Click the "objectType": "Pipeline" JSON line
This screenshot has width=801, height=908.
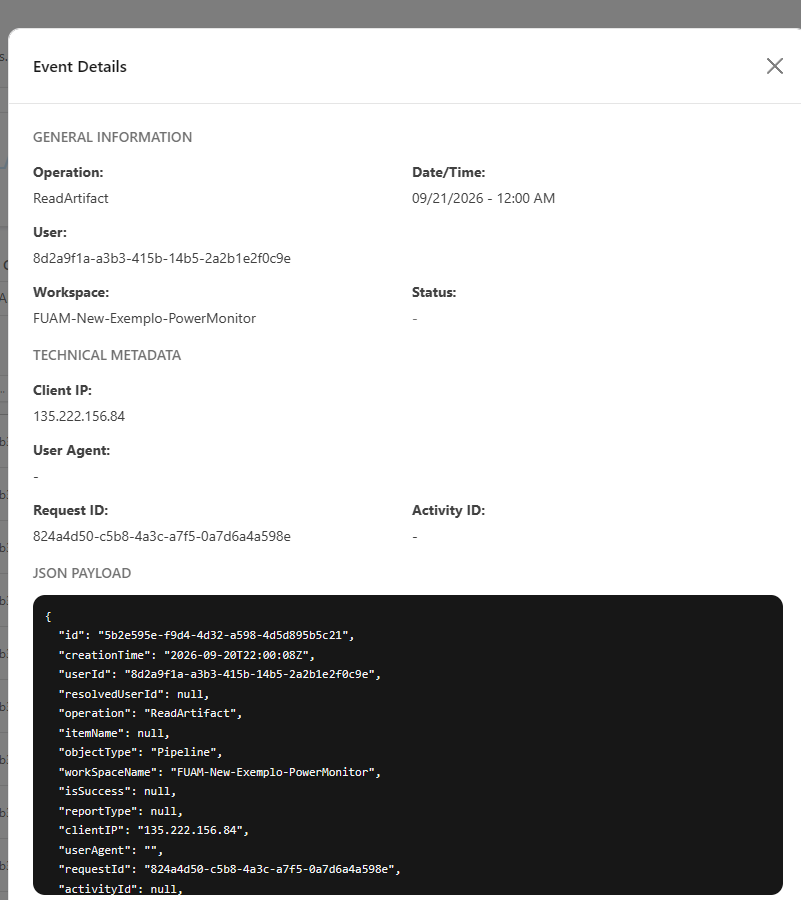point(140,752)
